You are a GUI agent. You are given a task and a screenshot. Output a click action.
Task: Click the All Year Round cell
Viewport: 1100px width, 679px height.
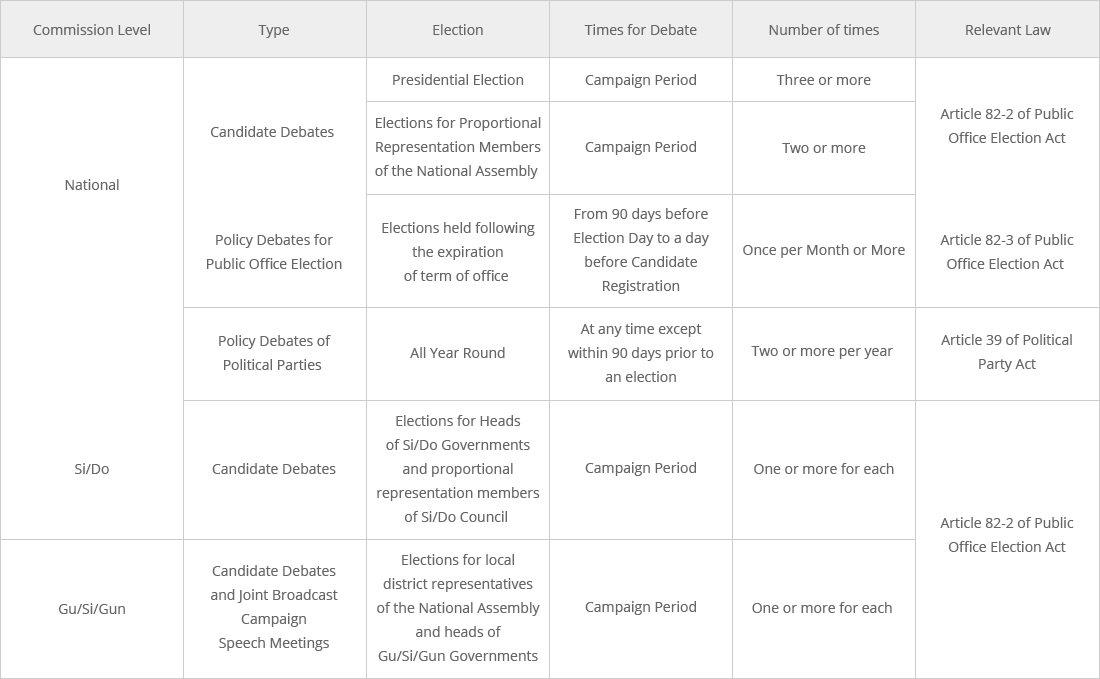pyautogui.click(x=458, y=353)
